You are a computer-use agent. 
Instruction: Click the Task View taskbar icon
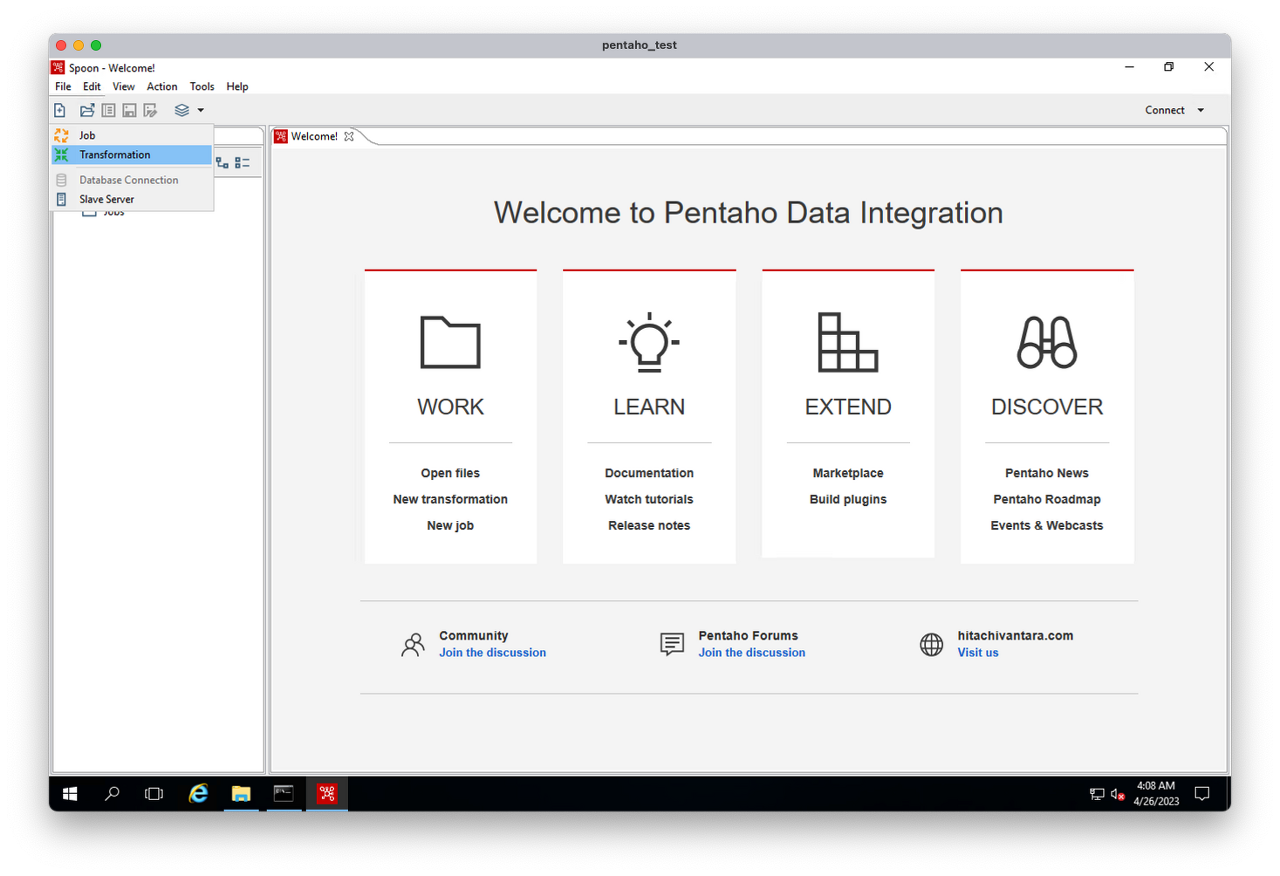[154, 794]
